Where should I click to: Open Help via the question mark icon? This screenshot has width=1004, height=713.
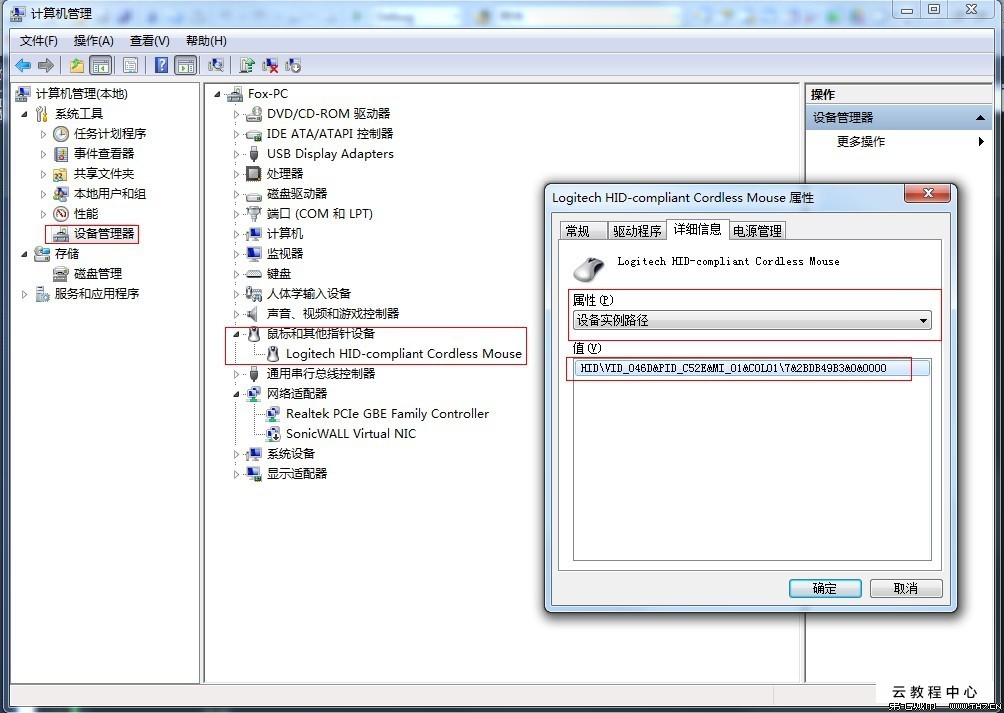click(161, 65)
